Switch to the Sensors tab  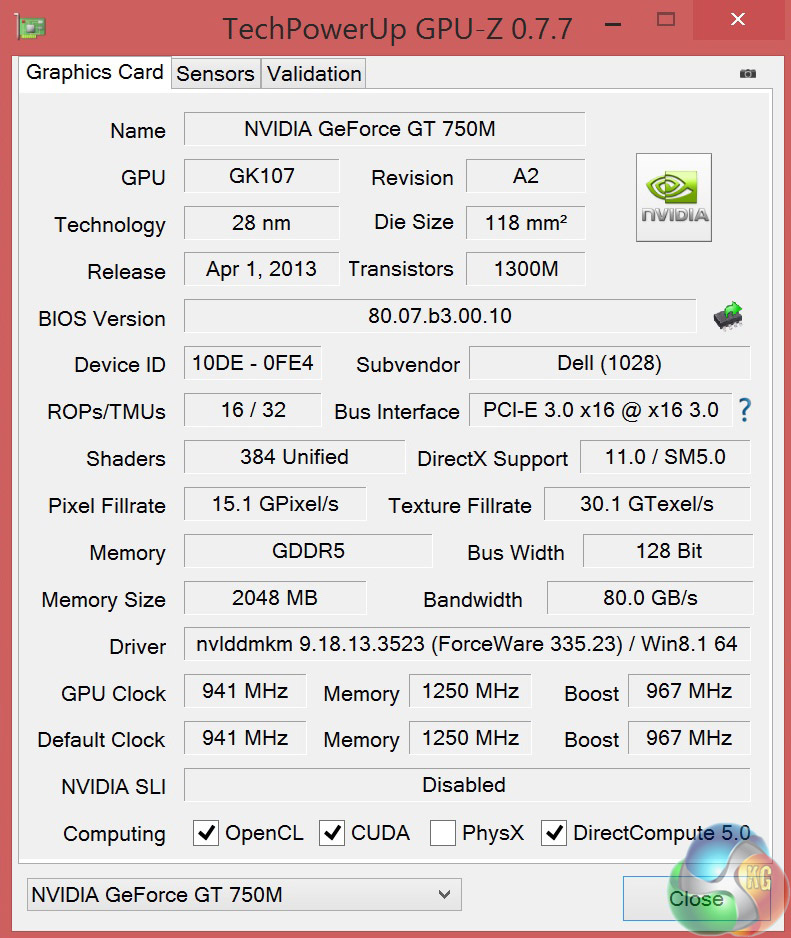215,74
